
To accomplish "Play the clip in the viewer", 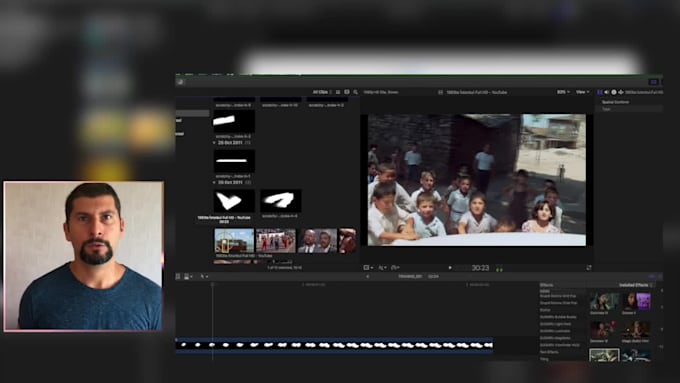I will click(x=450, y=268).
